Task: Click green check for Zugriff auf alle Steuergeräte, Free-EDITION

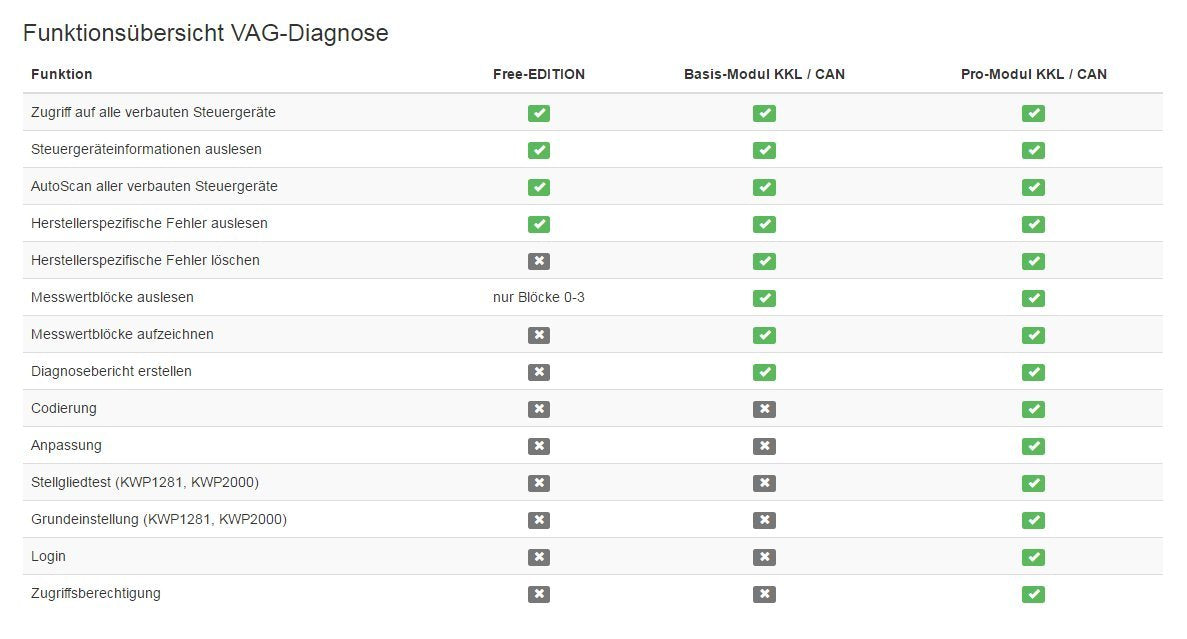Action: (539, 113)
